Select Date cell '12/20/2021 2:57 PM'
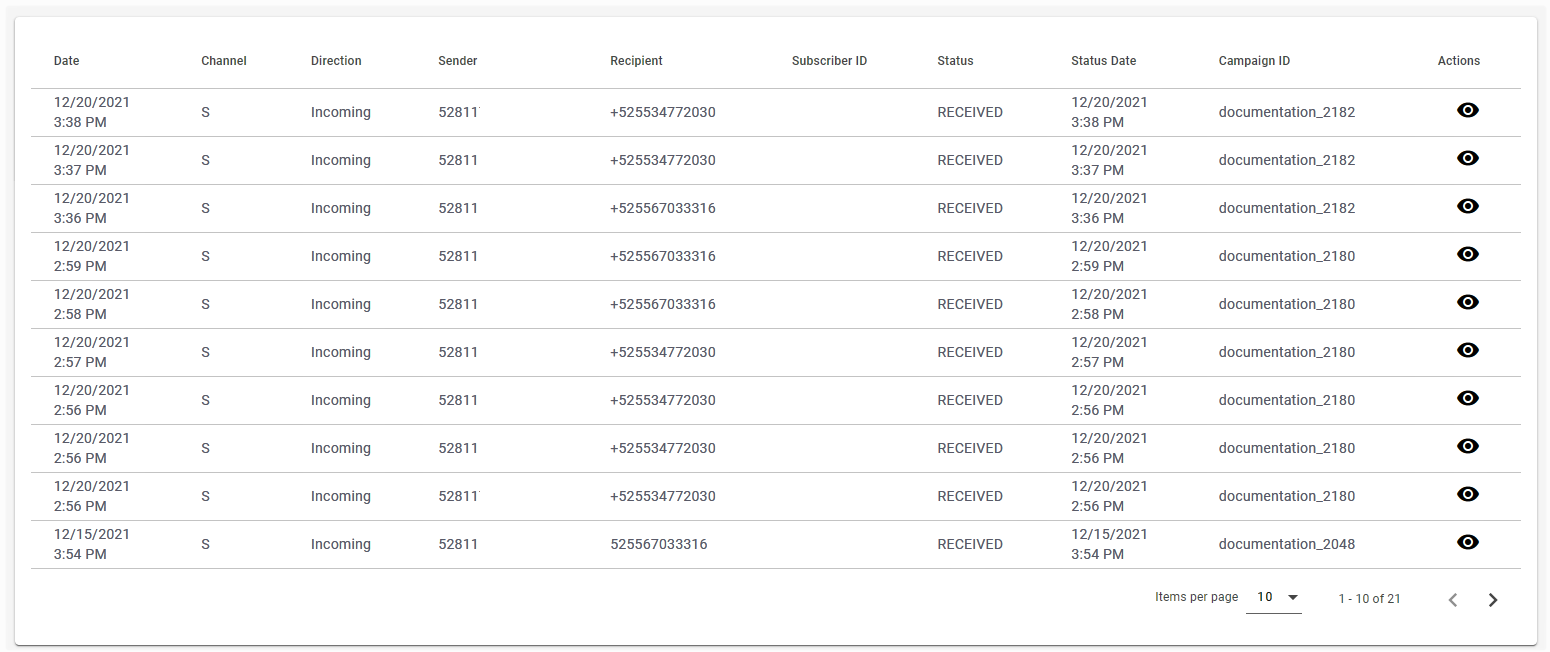 [x=92, y=352]
